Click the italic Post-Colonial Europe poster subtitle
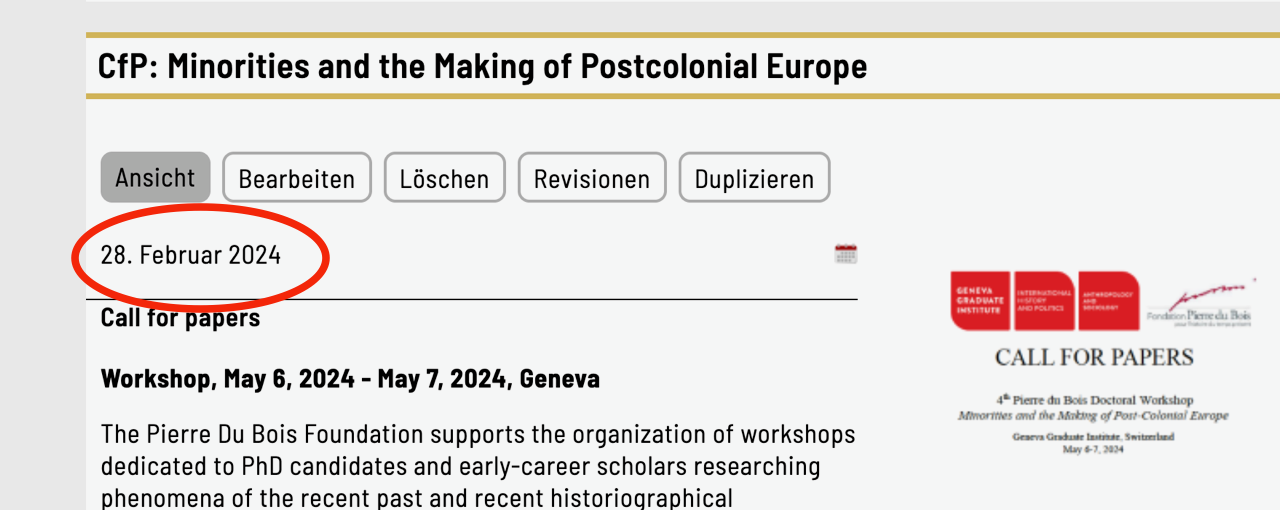Viewport: 1280px width, 510px height. tap(1093, 415)
